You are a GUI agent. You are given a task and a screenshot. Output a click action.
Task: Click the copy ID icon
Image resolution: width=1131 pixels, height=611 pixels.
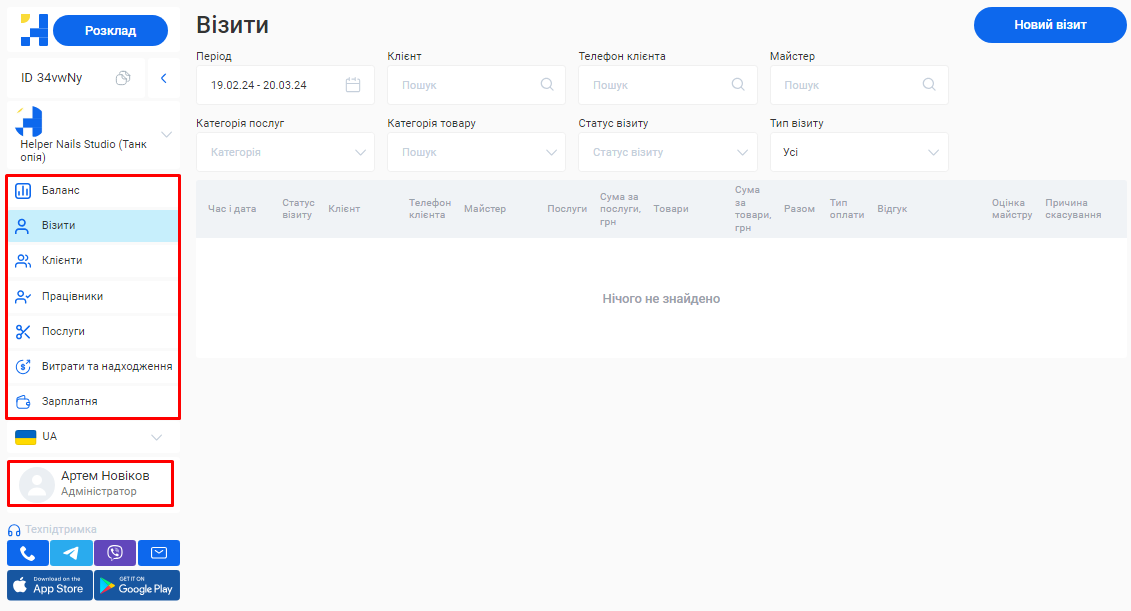(123, 78)
